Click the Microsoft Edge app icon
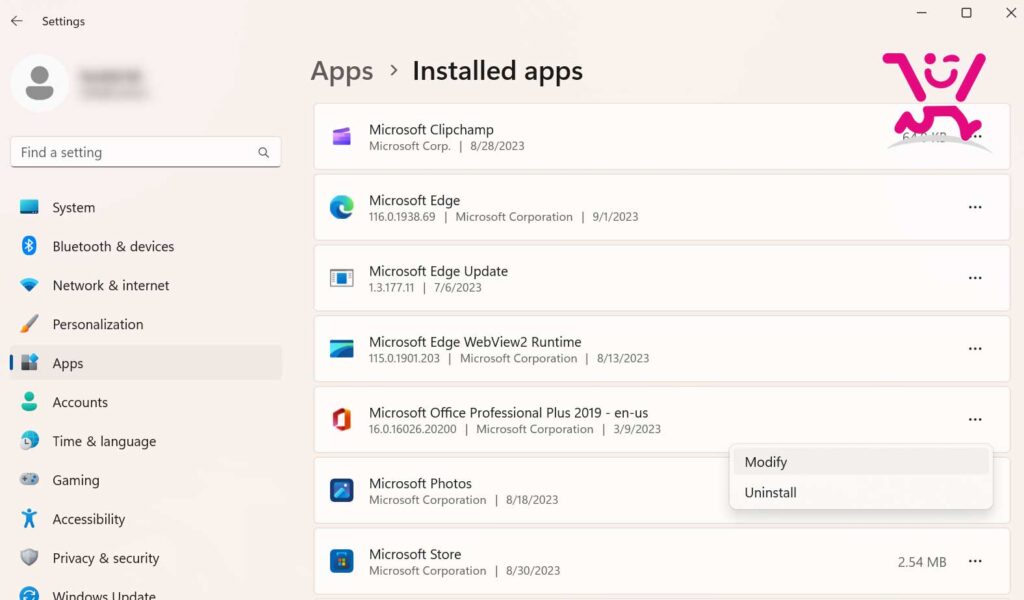The width and height of the screenshot is (1024, 600). tap(342, 207)
